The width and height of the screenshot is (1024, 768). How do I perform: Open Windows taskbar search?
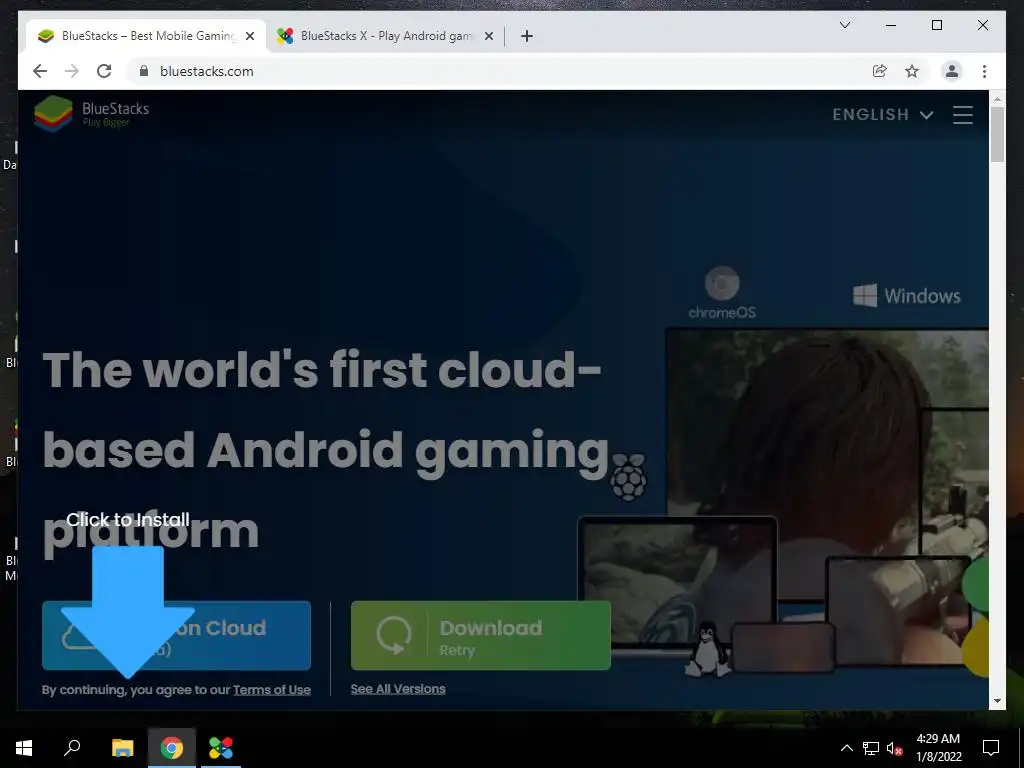click(72, 748)
